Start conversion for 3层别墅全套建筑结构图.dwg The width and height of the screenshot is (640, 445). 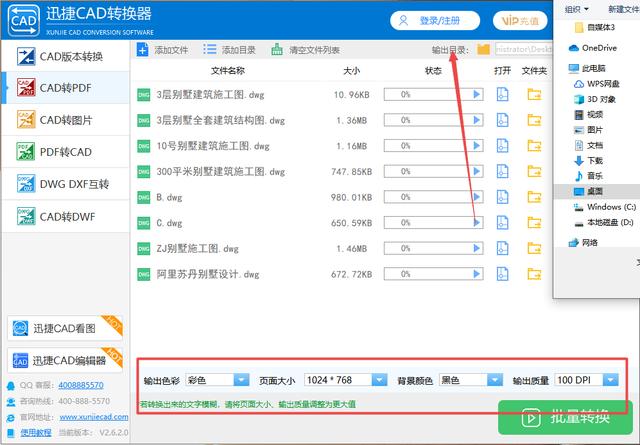tap(477, 120)
